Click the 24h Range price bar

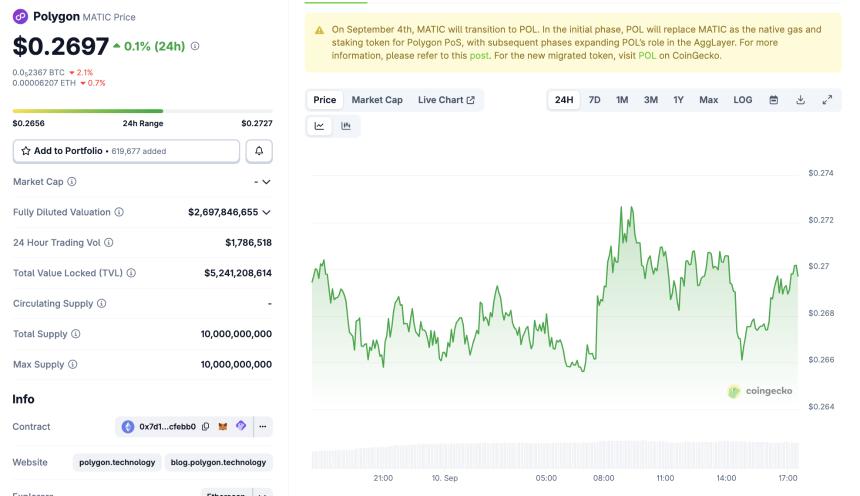point(142,111)
